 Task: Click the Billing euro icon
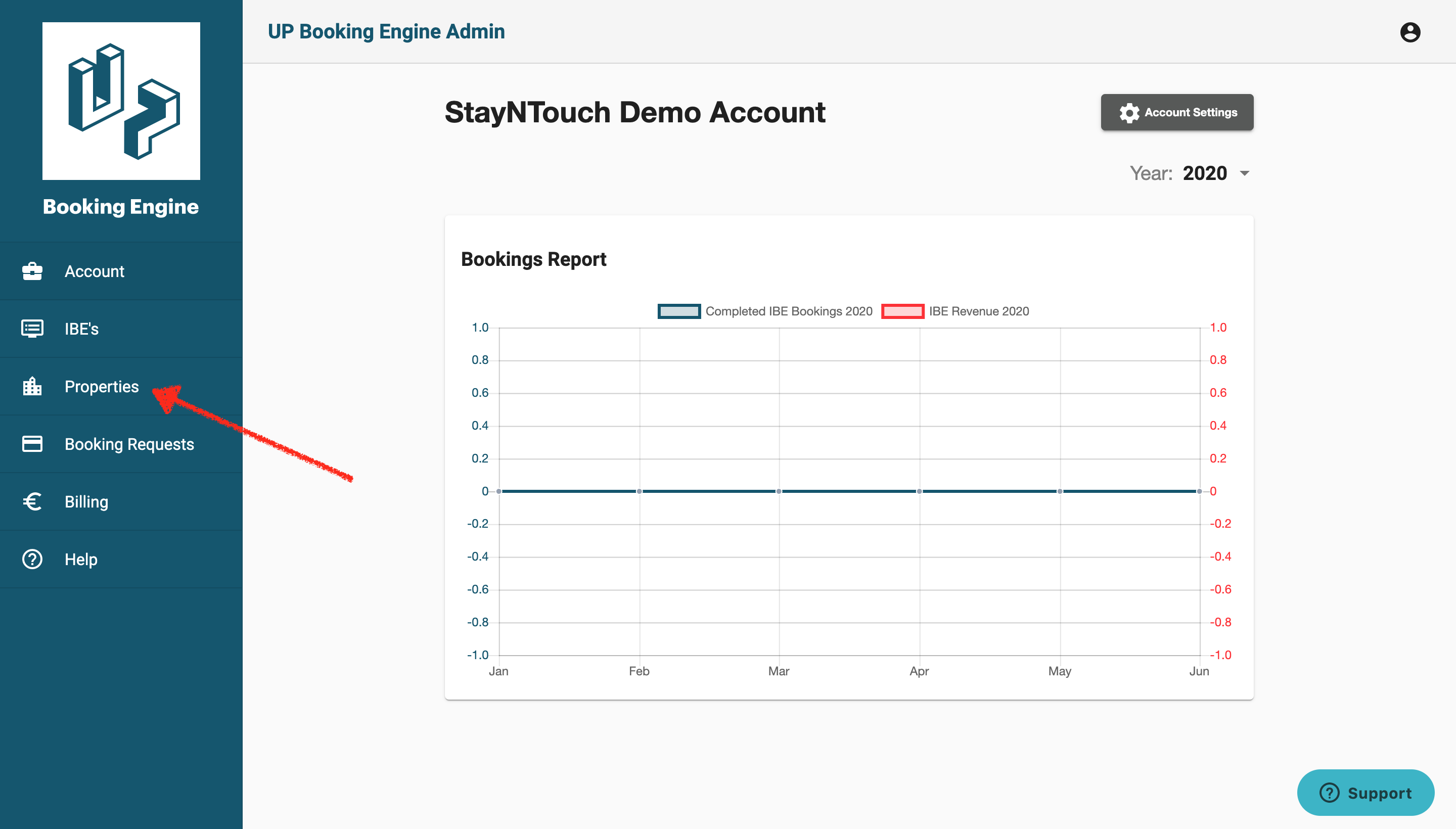tap(32, 501)
